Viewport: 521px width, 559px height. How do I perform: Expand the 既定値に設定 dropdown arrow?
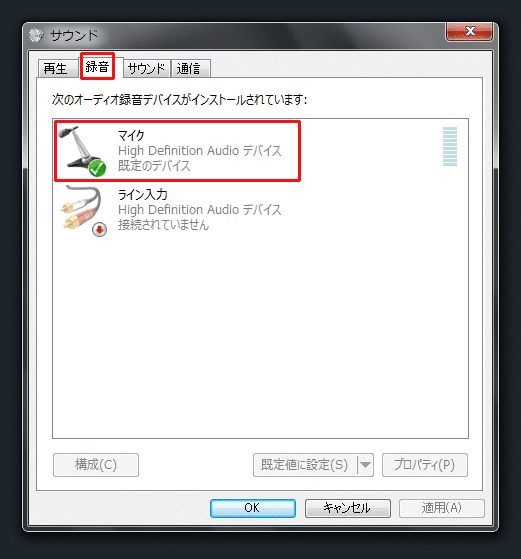pyautogui.click(x=365, y=465)
